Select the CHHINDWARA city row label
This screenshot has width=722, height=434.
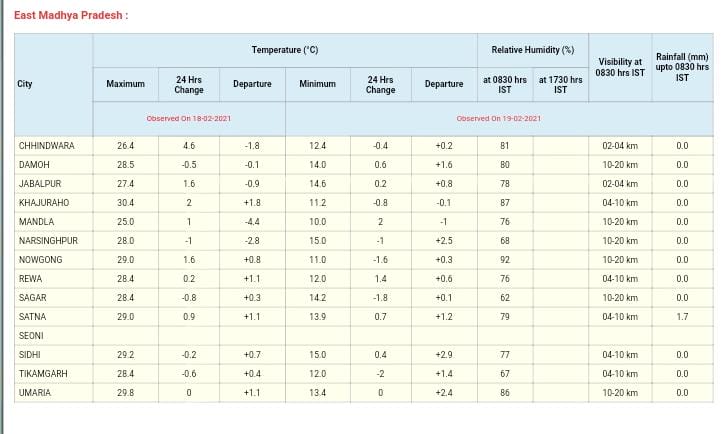(x=47, y=146)
